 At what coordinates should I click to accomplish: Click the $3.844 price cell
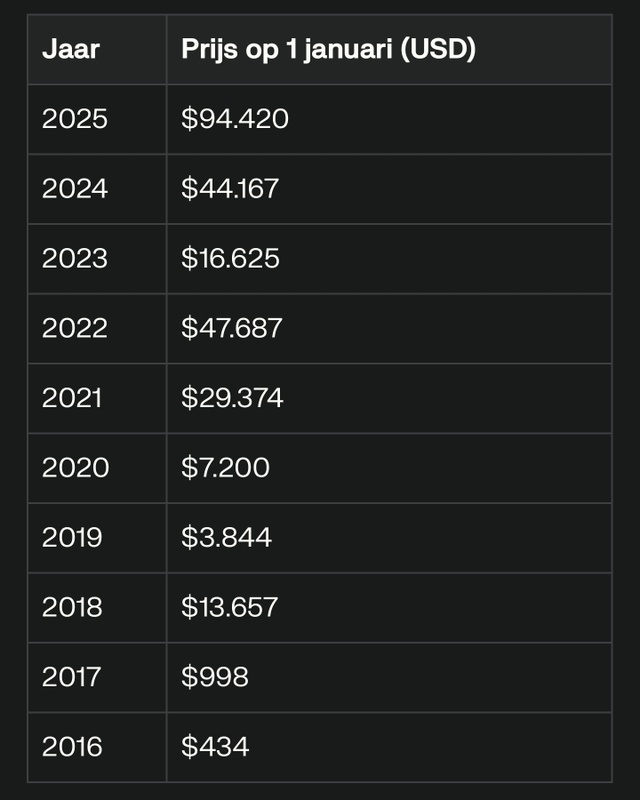point(226,538)
